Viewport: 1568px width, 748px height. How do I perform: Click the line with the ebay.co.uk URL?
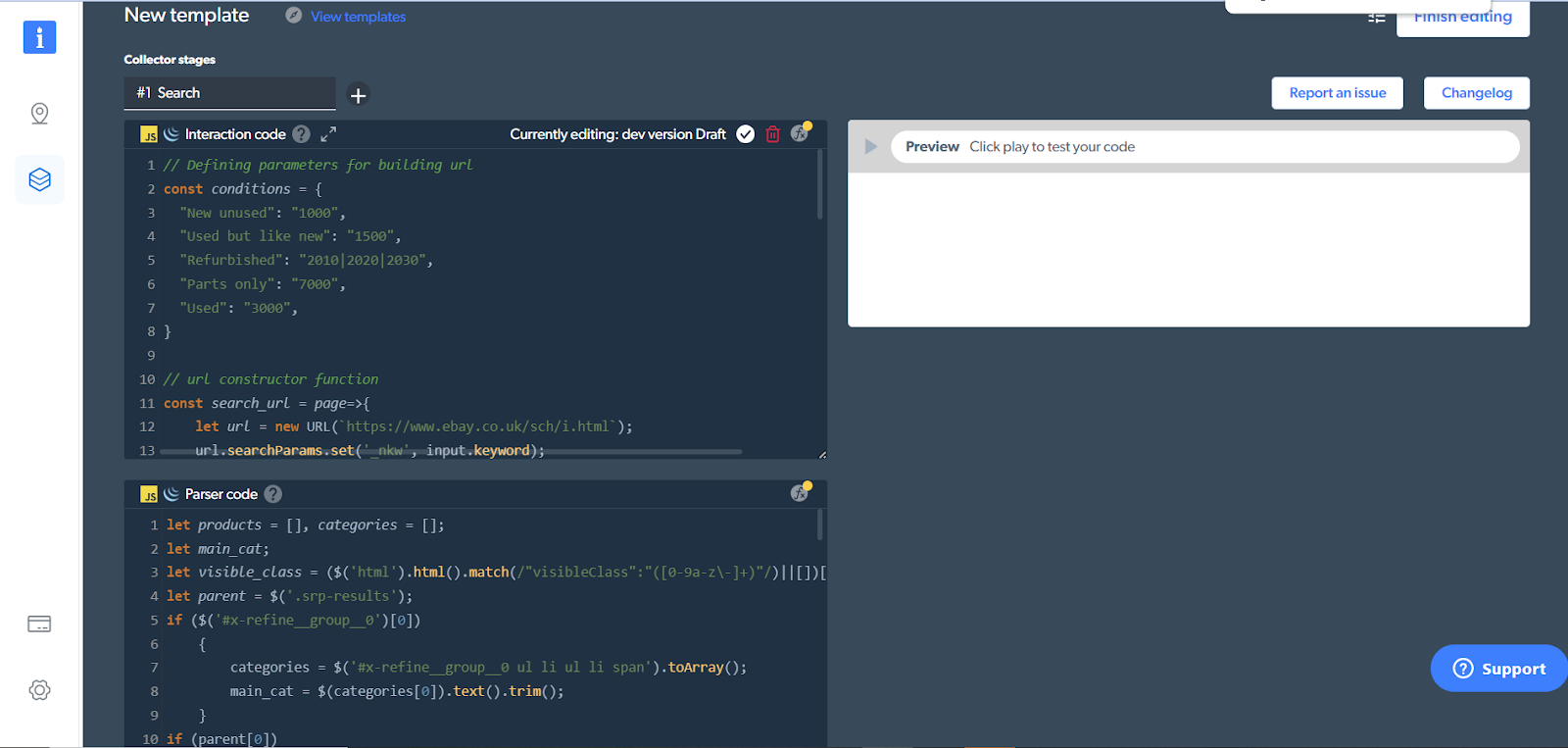[x=414, y=426]
